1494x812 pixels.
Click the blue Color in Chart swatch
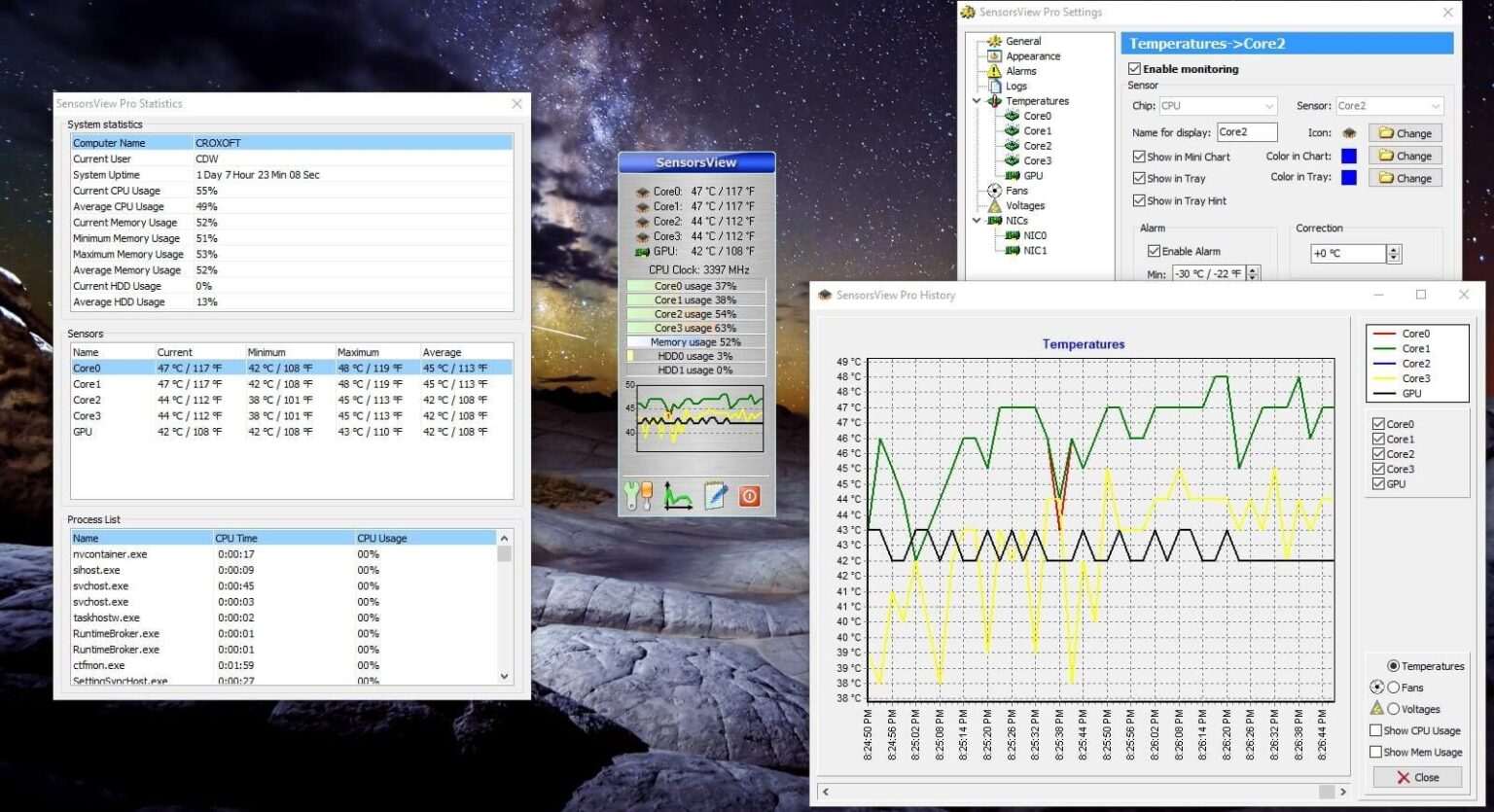click(1348, 156)
